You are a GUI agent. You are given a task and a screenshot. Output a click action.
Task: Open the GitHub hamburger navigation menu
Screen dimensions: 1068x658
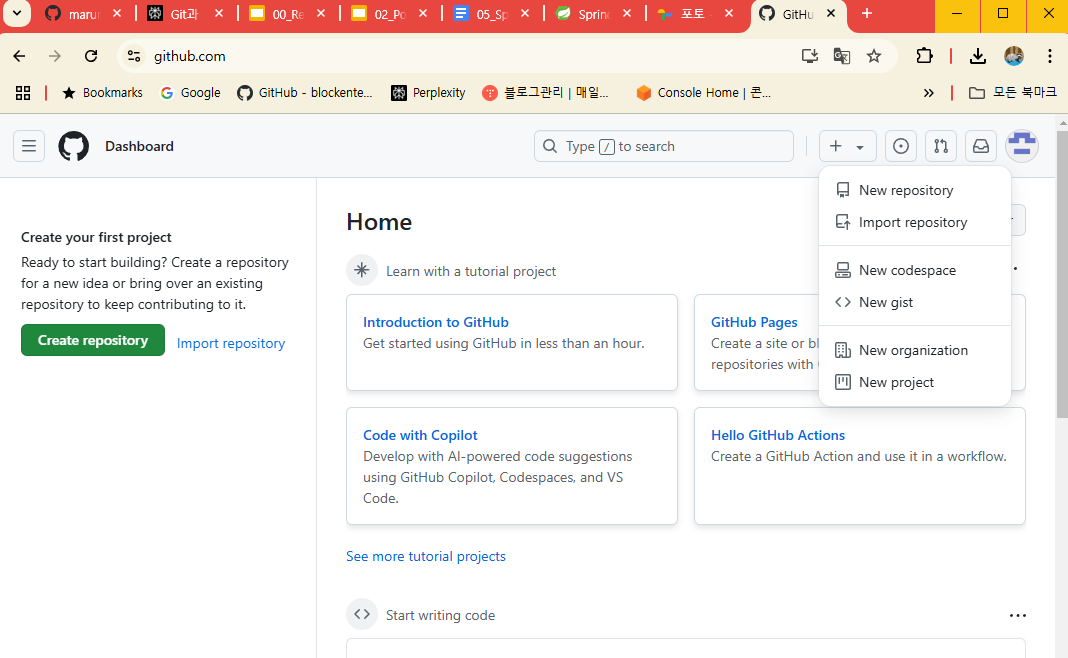tap(29, 146)
